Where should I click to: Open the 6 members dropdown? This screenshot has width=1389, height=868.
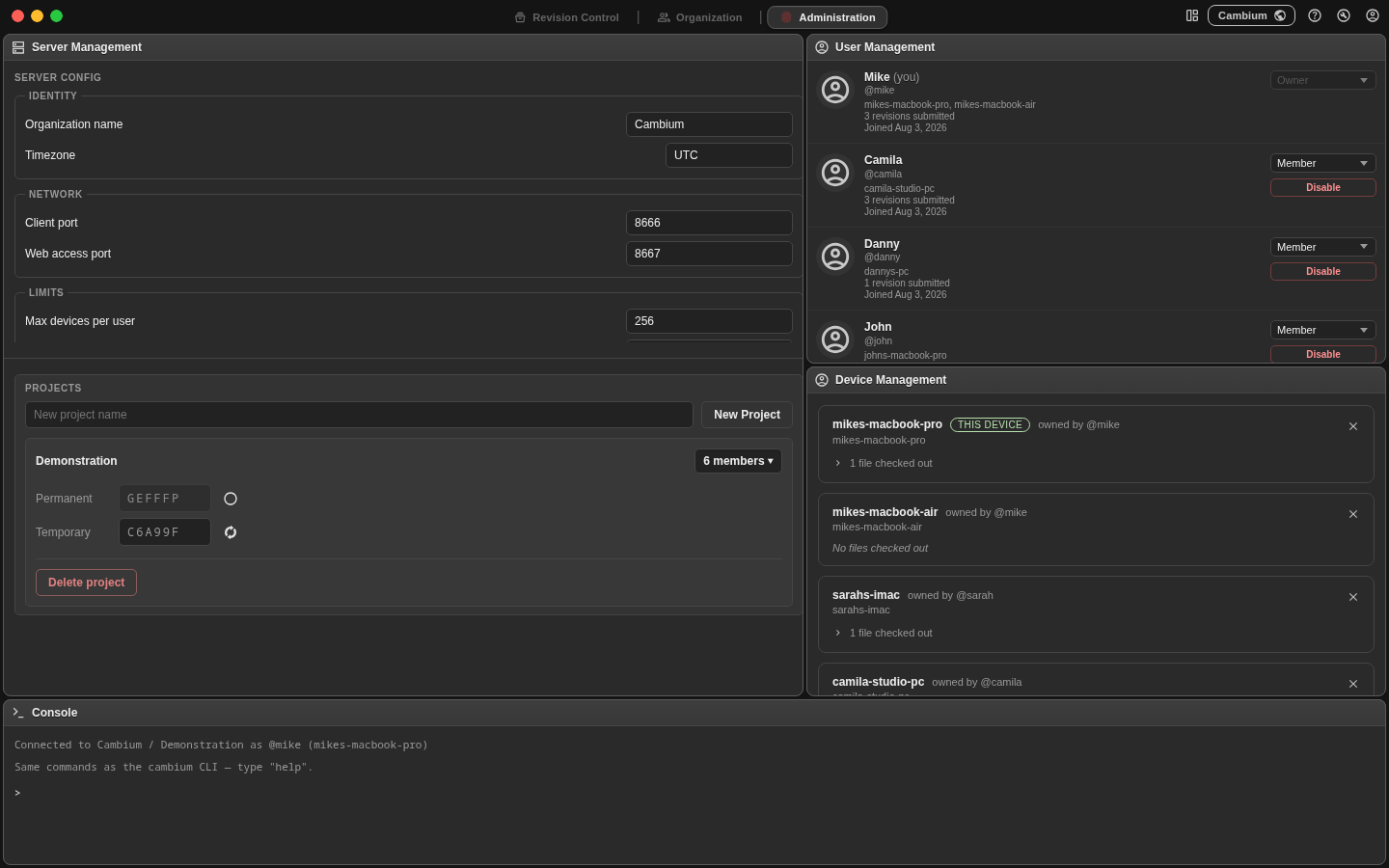pos(738,461)
